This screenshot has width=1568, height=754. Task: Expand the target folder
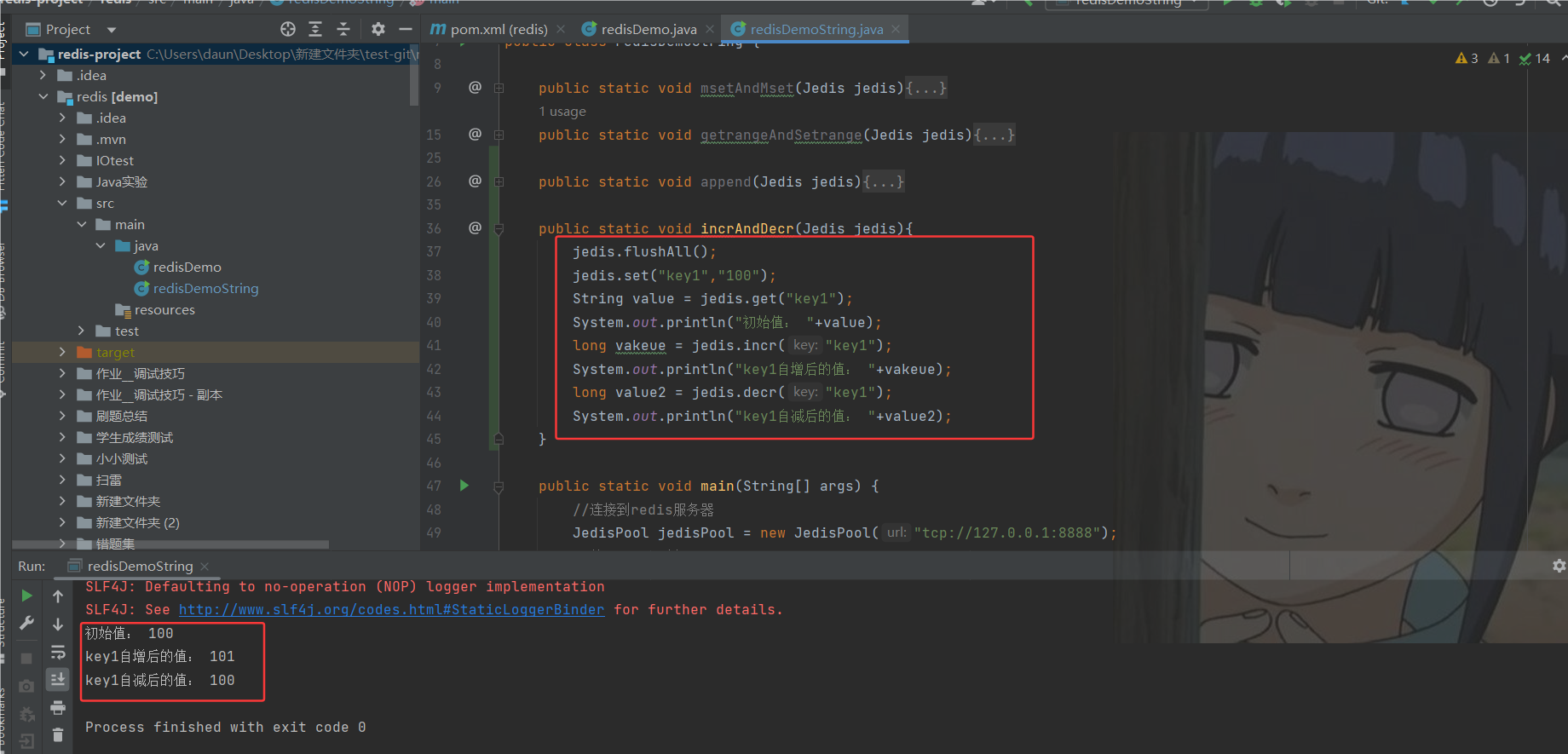pos(62,352)
